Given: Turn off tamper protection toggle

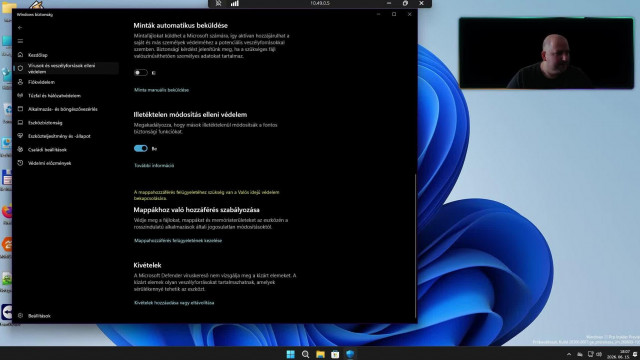Looking at the screenshot, I should (x=140, y=148).
